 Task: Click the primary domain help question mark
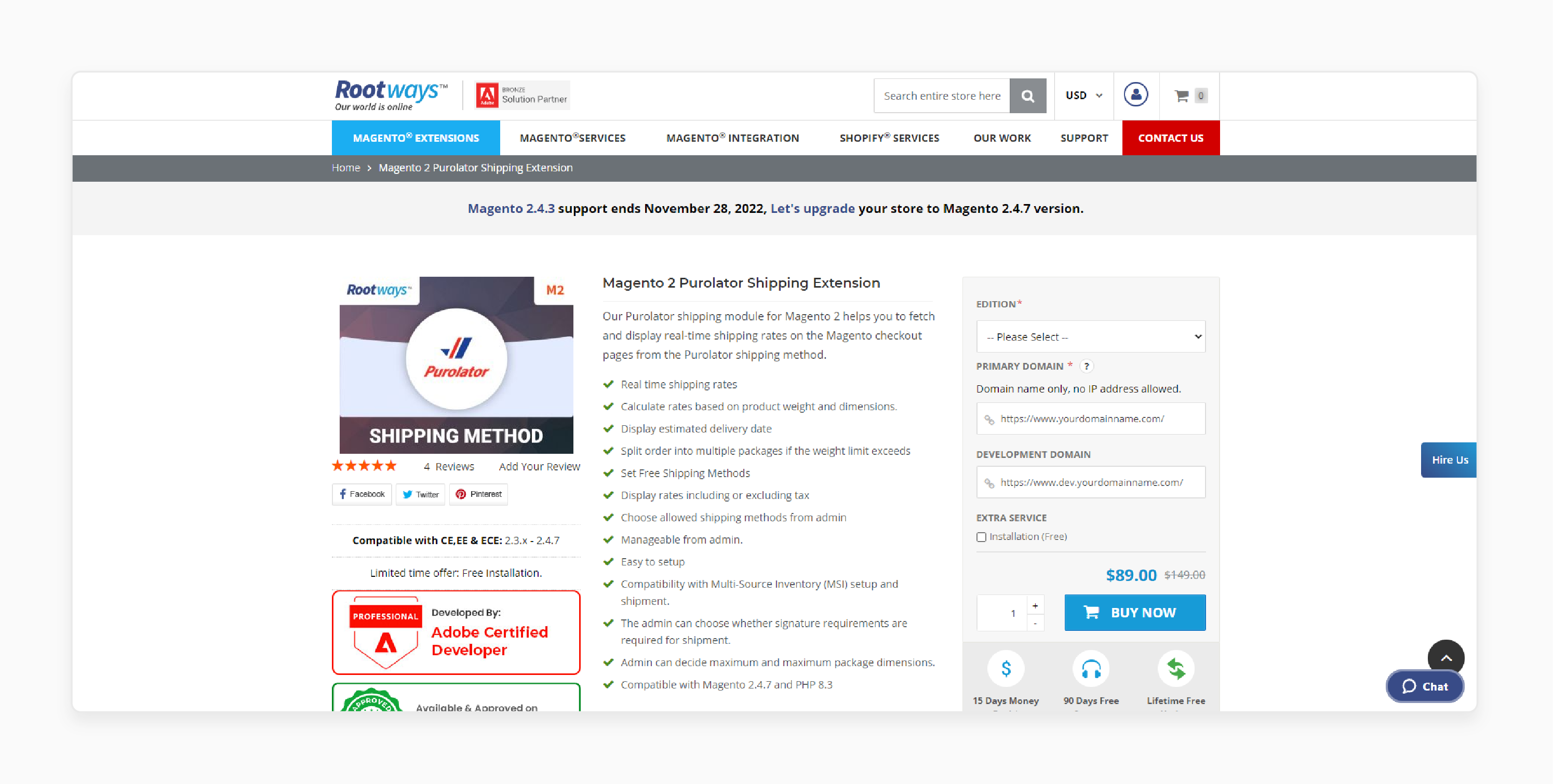1087,366
